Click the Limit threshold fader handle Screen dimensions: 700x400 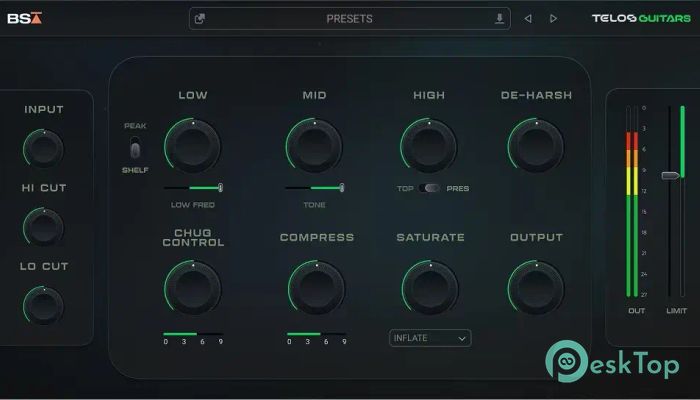pyautogui.click(x=669, y=176)
